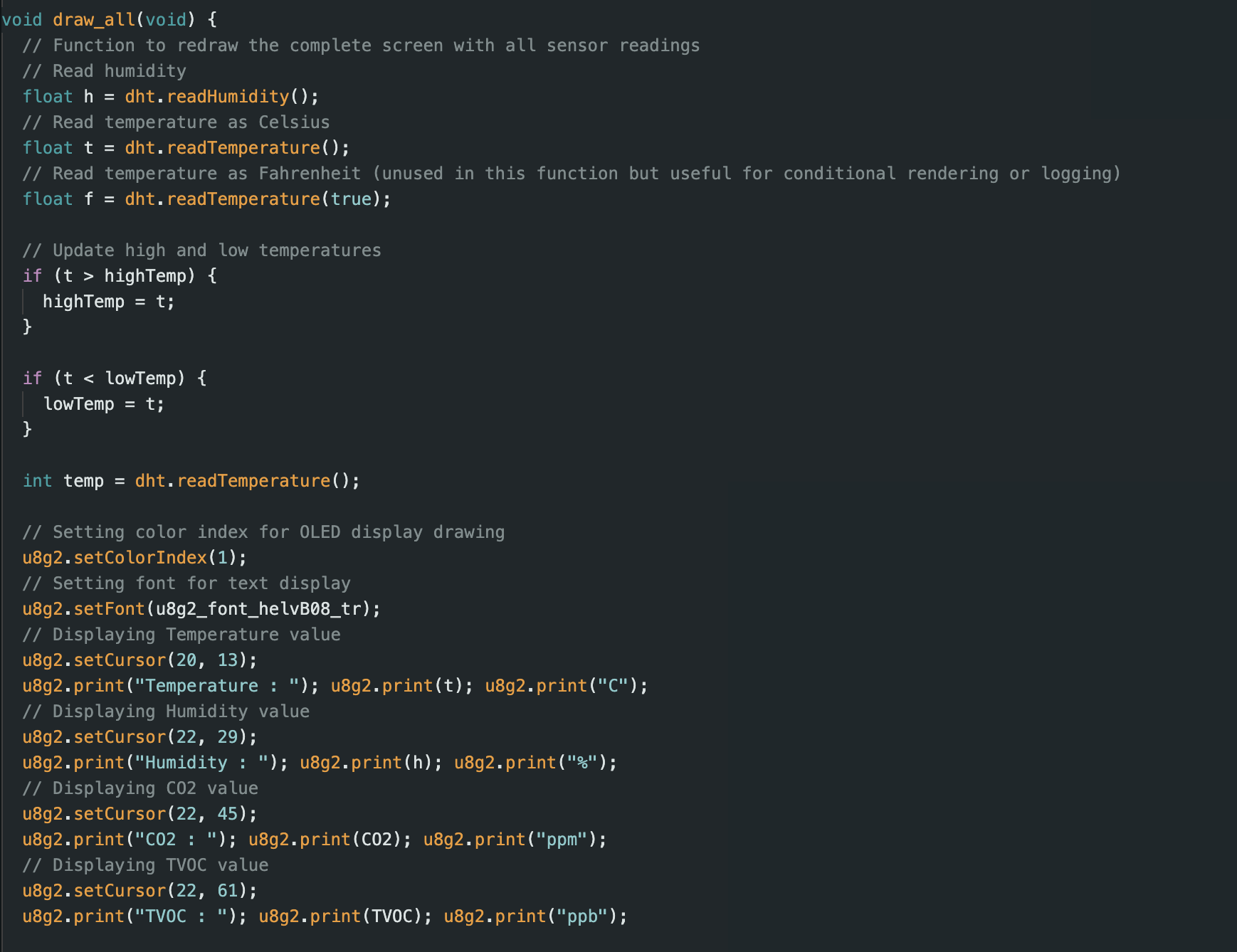Click the draw_all function name

(x=93, y=20)
